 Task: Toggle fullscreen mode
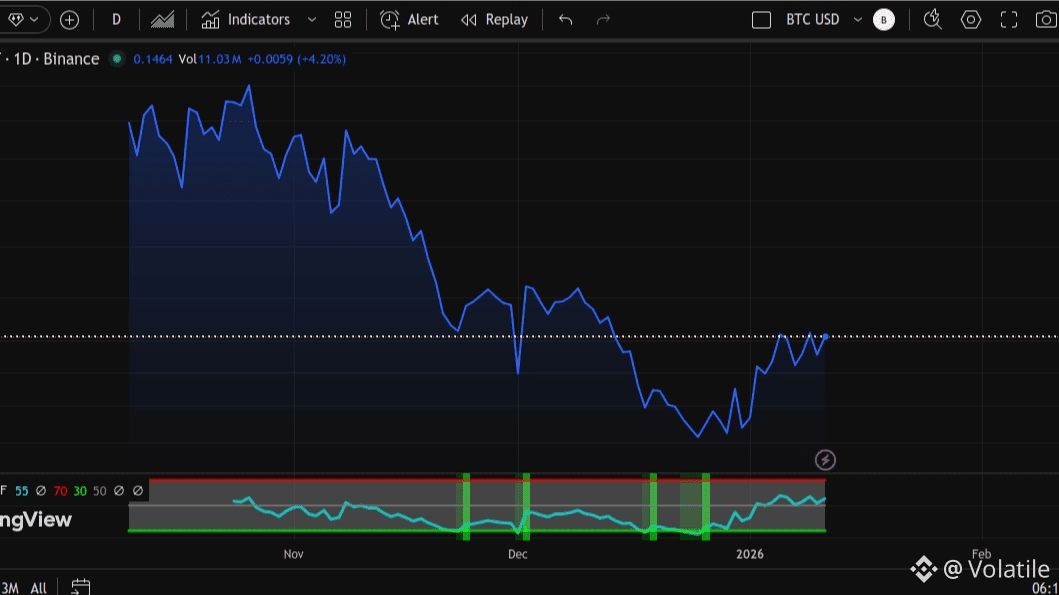(x=1009, y=20)
